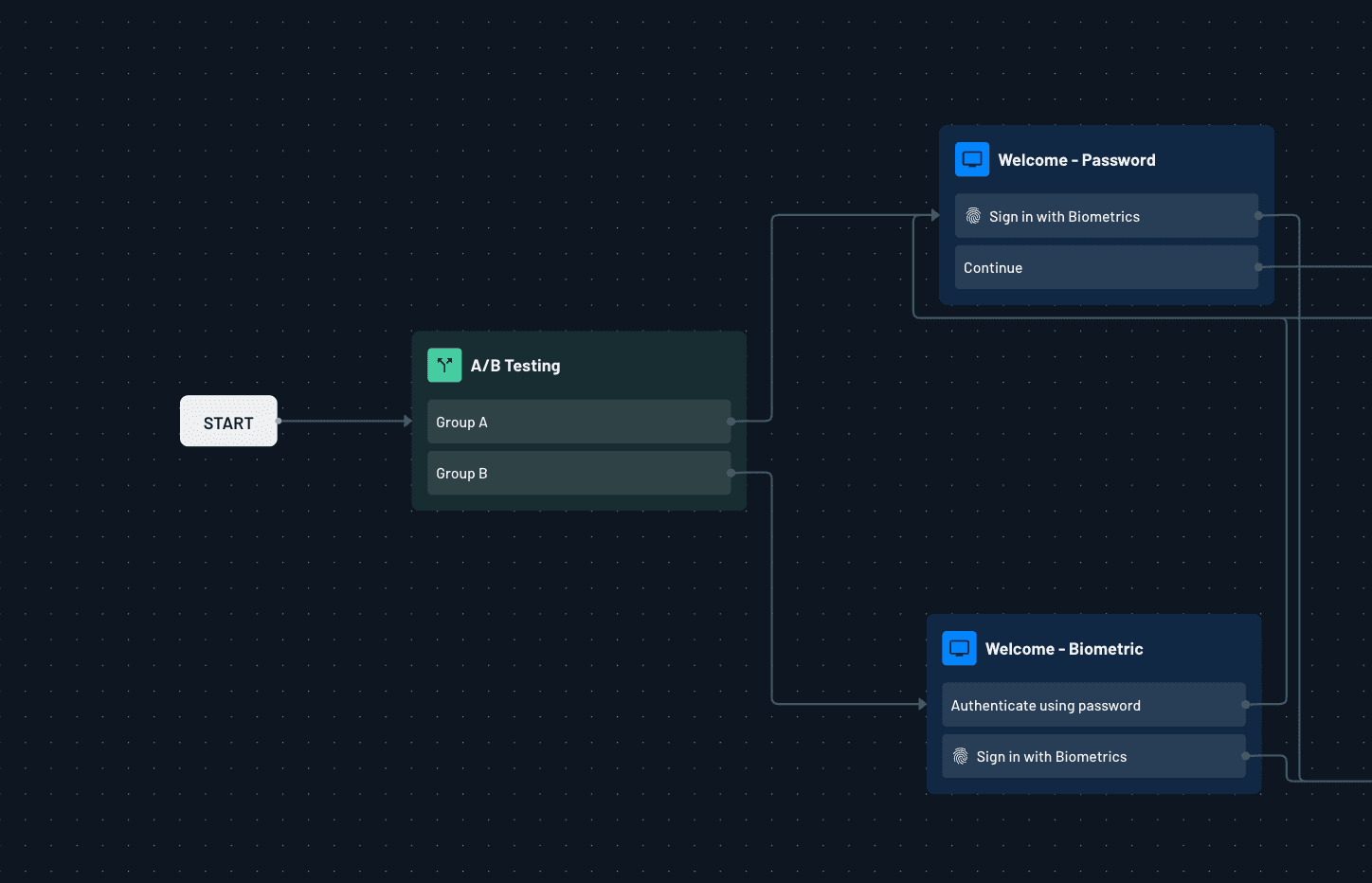Click the Welcome - Password screen icon

pos(972,159)
